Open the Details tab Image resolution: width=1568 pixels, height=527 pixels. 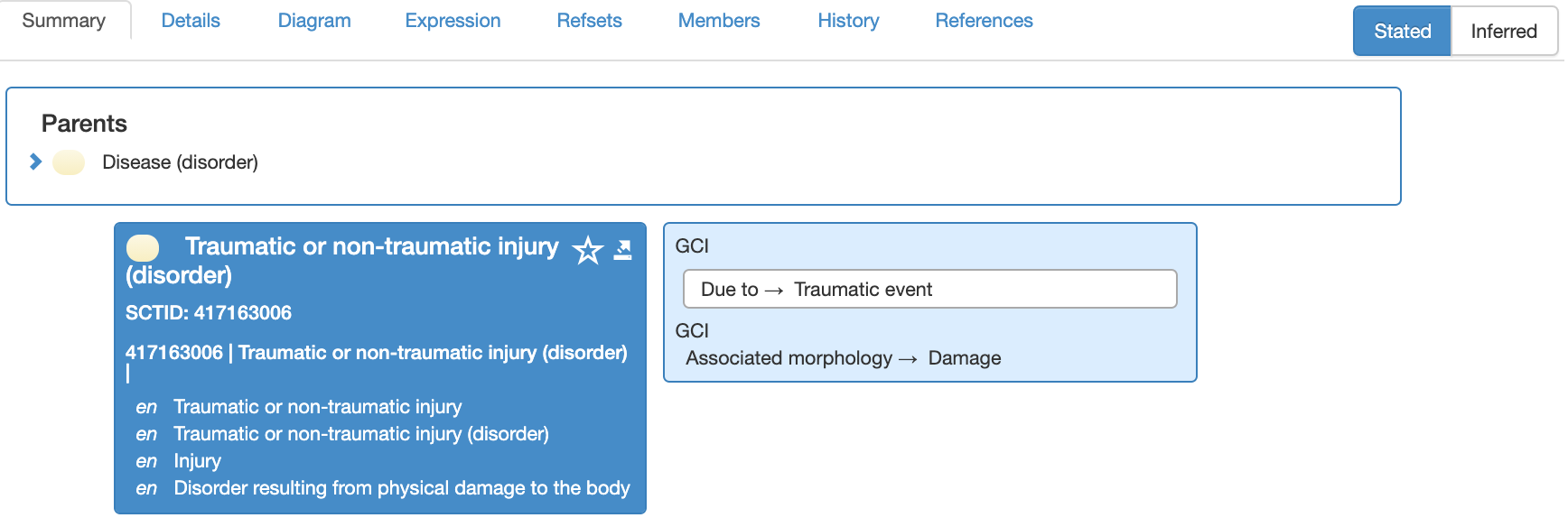pyautogui.click(x=191, y=20)
